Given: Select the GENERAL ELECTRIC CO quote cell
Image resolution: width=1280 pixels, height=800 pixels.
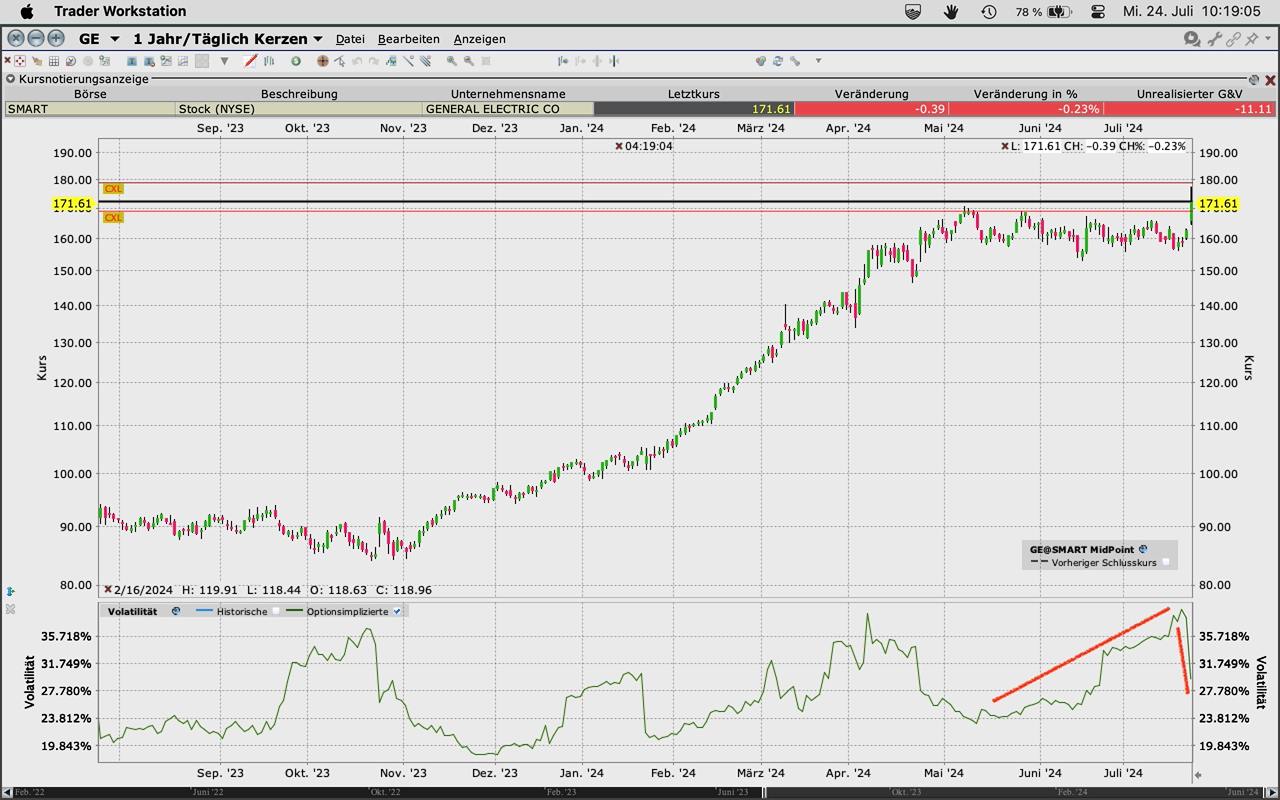Looking at the screenshot, I should pos(507,109).
